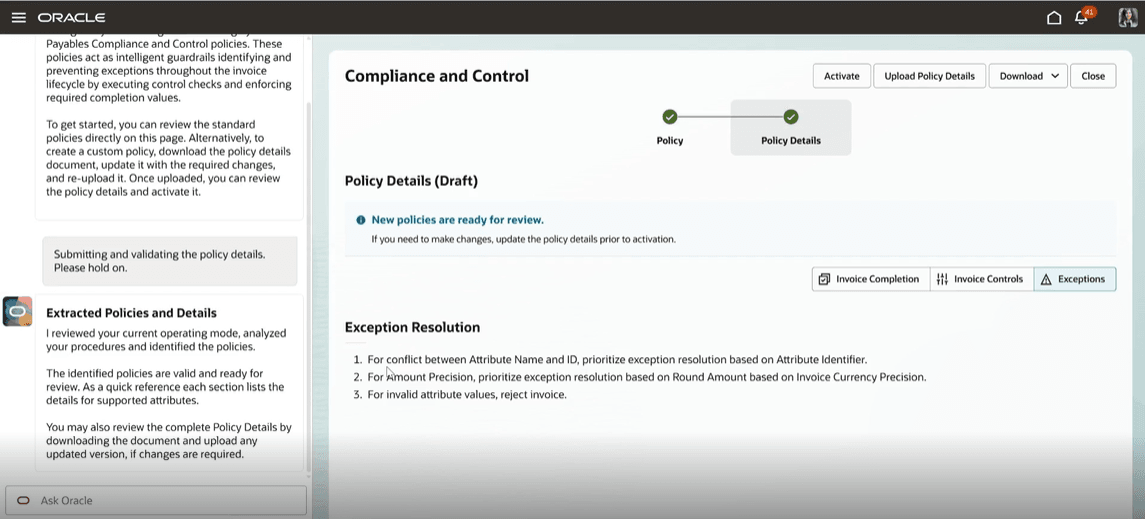The height and width of the screenshot is (519, 1145).
Task: Click the Policy step label
Action: pyautogui.click(x=670, y=140)
